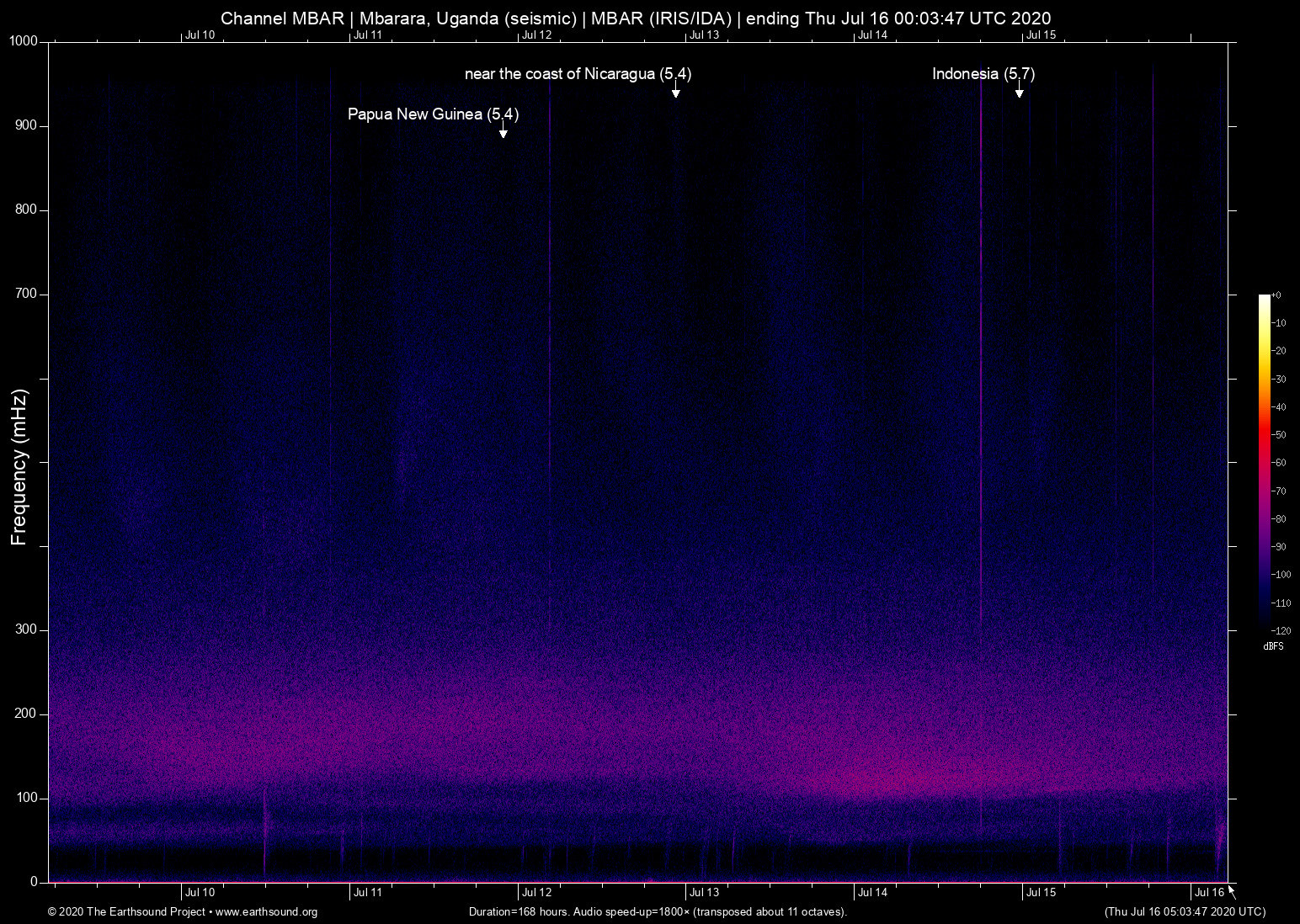Click the Thu Jul 16 05:03:47 timestamp
The image size is (1300, 924).
click(1185, 912)
